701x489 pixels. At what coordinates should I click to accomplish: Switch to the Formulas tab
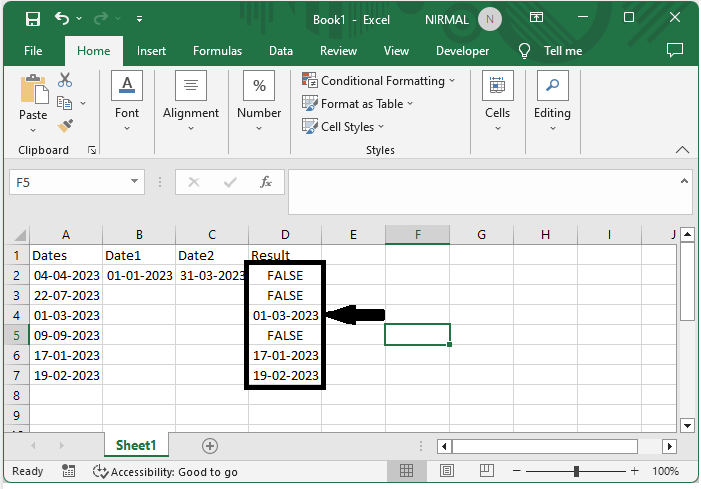point(217,51)
